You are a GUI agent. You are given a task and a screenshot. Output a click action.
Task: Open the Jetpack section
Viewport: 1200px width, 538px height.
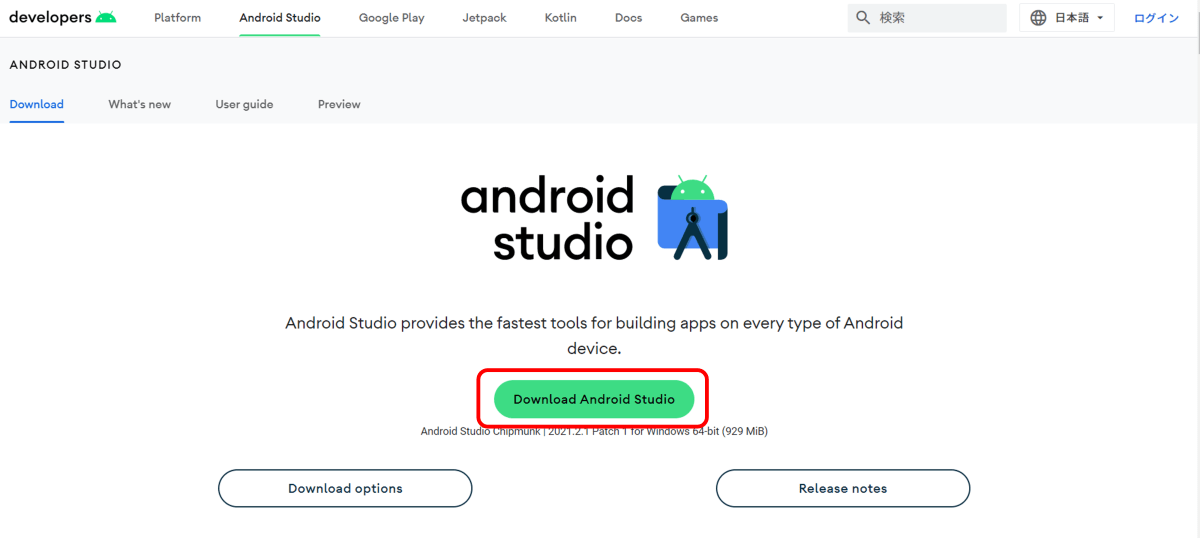pyautogui.click(x=485, y=18)
